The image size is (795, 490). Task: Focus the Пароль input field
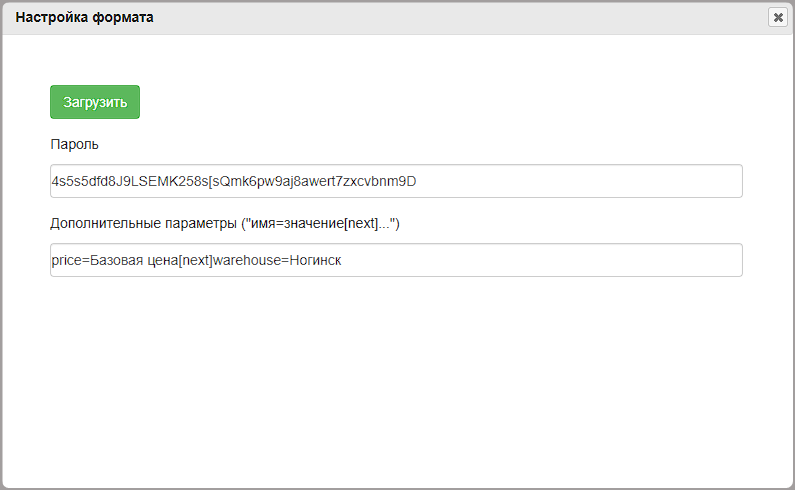coord(396,182)
